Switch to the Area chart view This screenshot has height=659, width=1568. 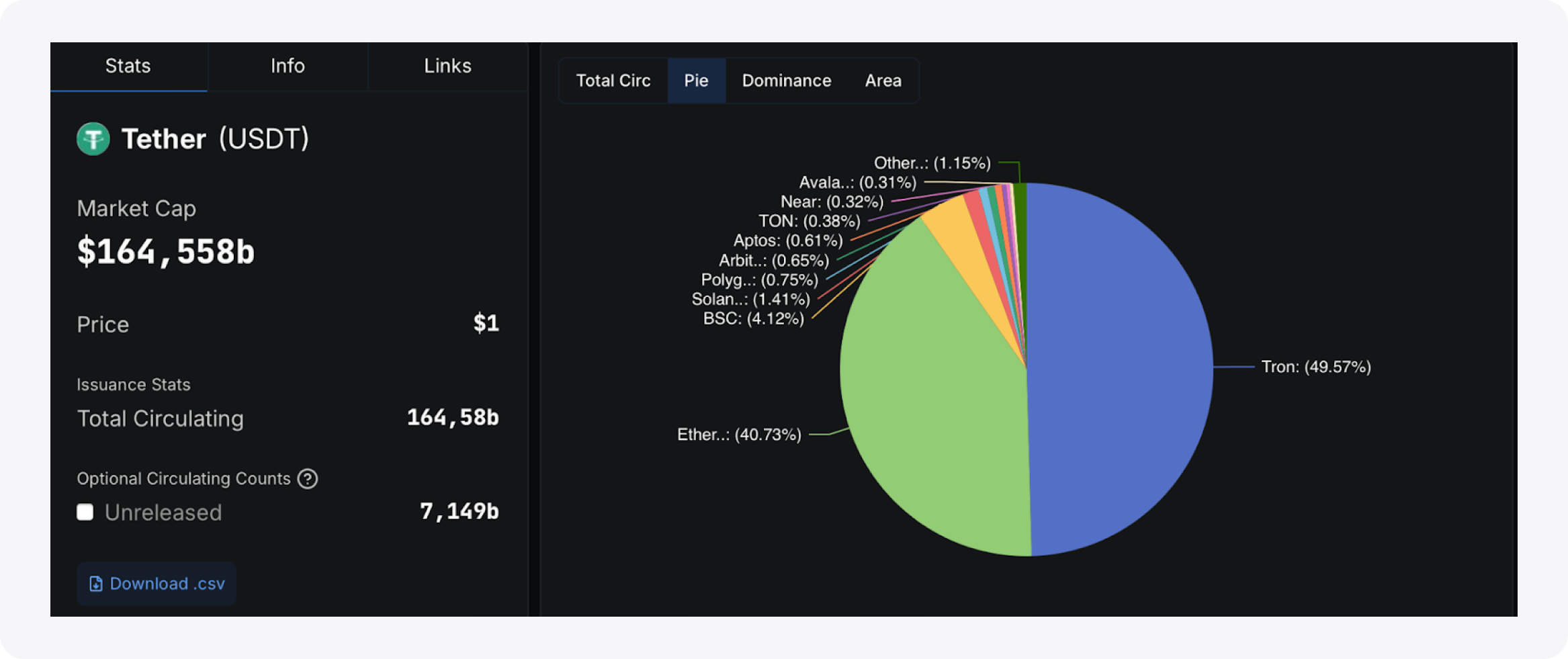[x=883, y=81]
